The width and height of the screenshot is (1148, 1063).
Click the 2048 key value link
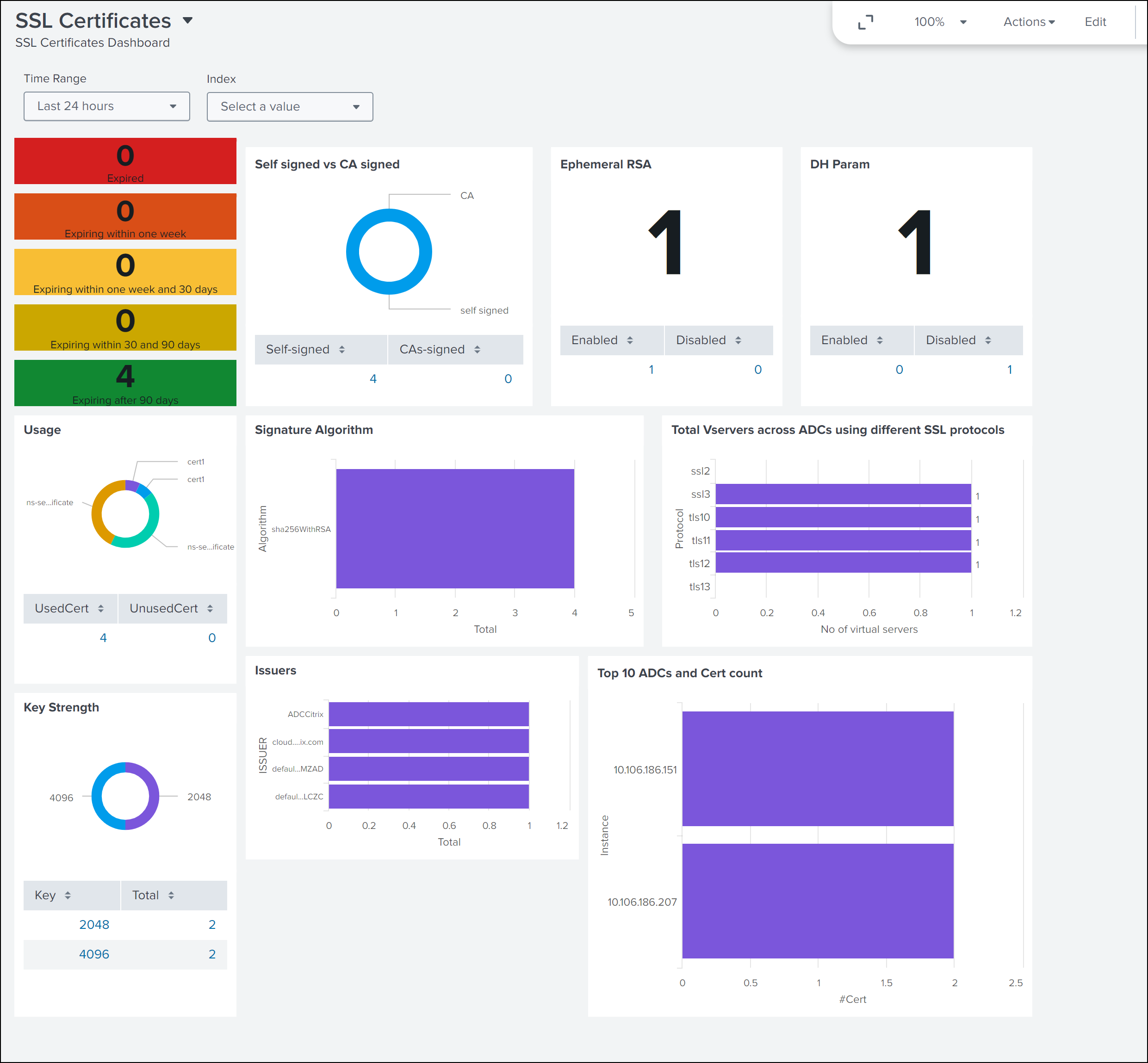pyautogui.click(x=94, y=924)
